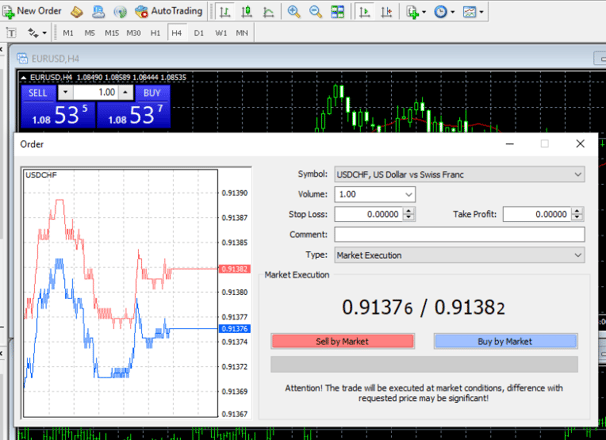This screenshot has height=440, width=606.
Task: Zoom out the chart with magnifier minus
Action: pyautogui.click(x=315, y=12)
